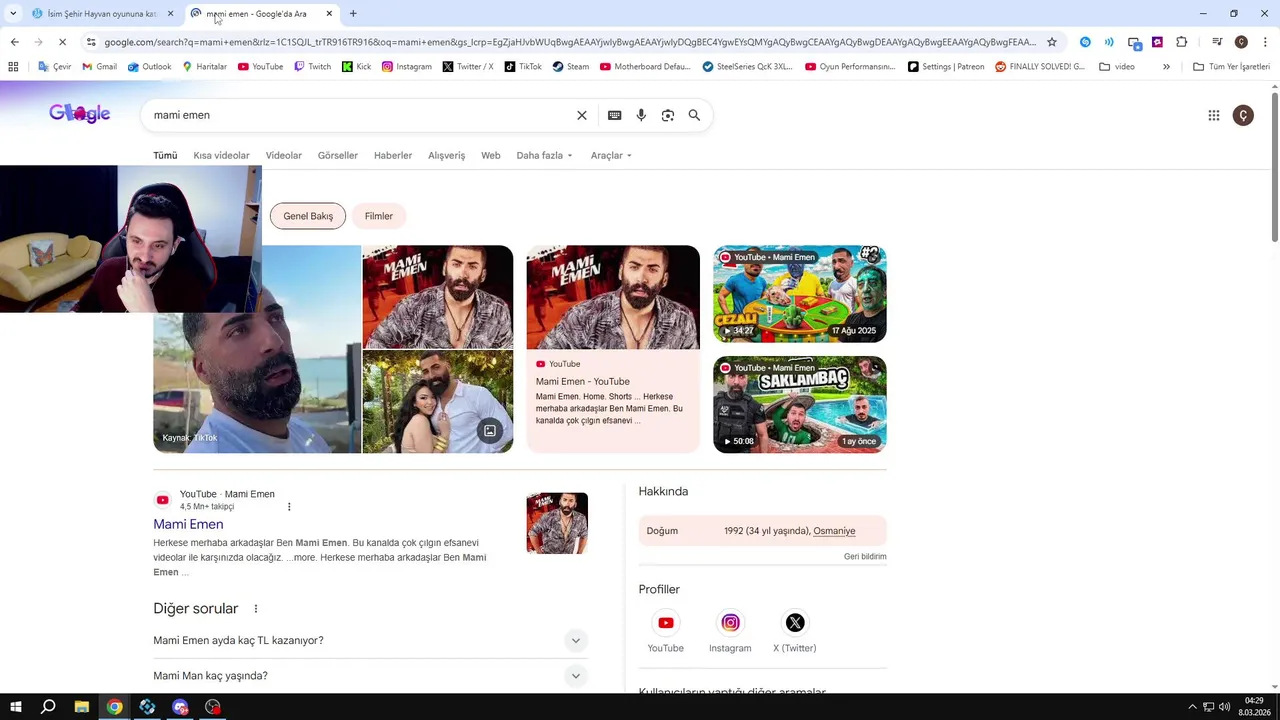Select the Kısa videolar tab
This screenshot has height=720, width=1280.
pos(221,156)
